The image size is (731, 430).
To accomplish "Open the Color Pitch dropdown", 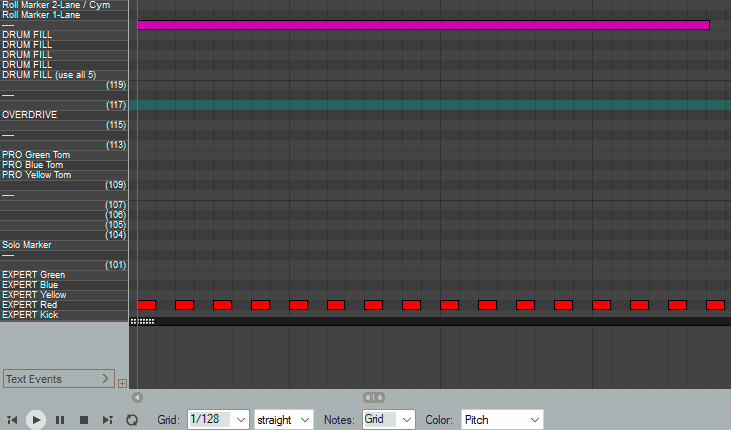I will [x=501, y=420].
